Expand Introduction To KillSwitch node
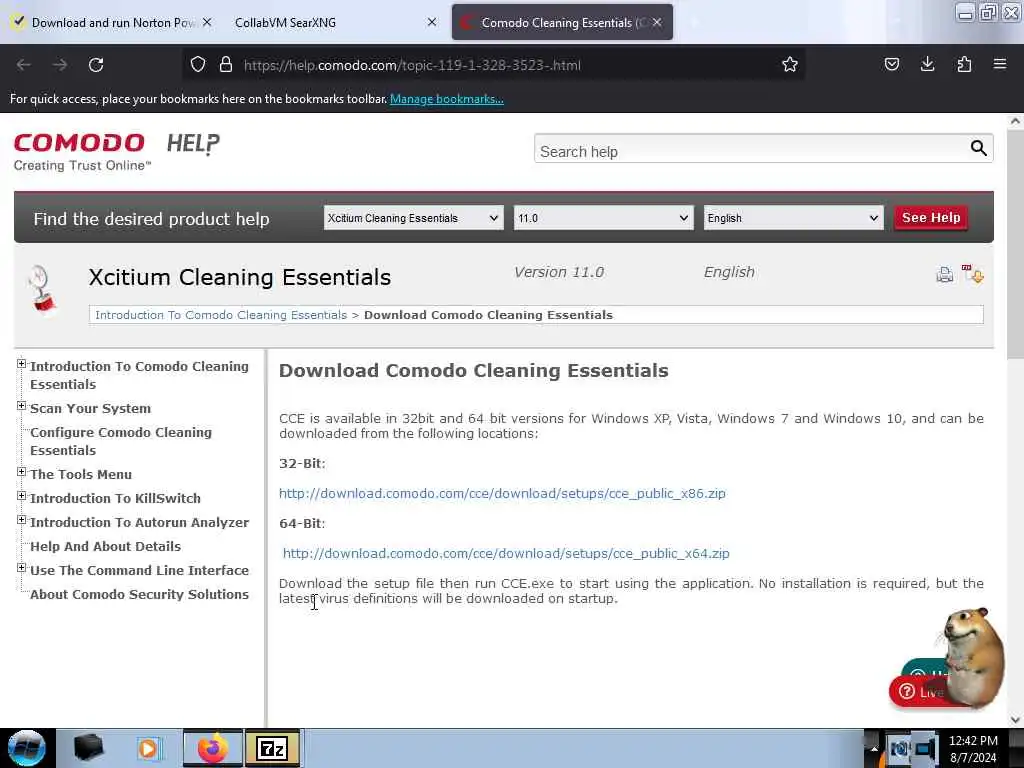The image size is (1024, 768). [x=22, y=496]
